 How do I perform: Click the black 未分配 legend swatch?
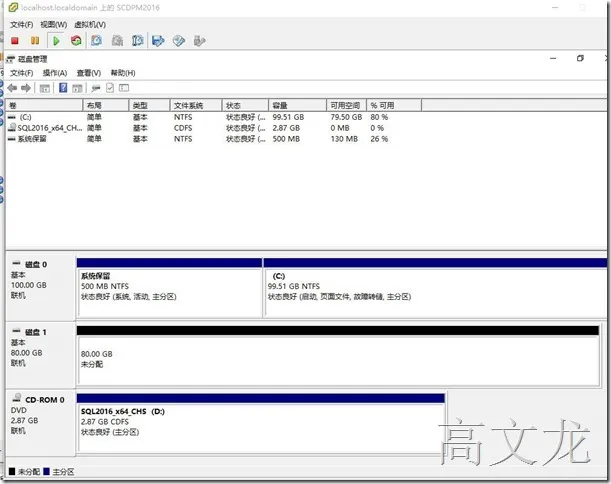click(12, 472)
